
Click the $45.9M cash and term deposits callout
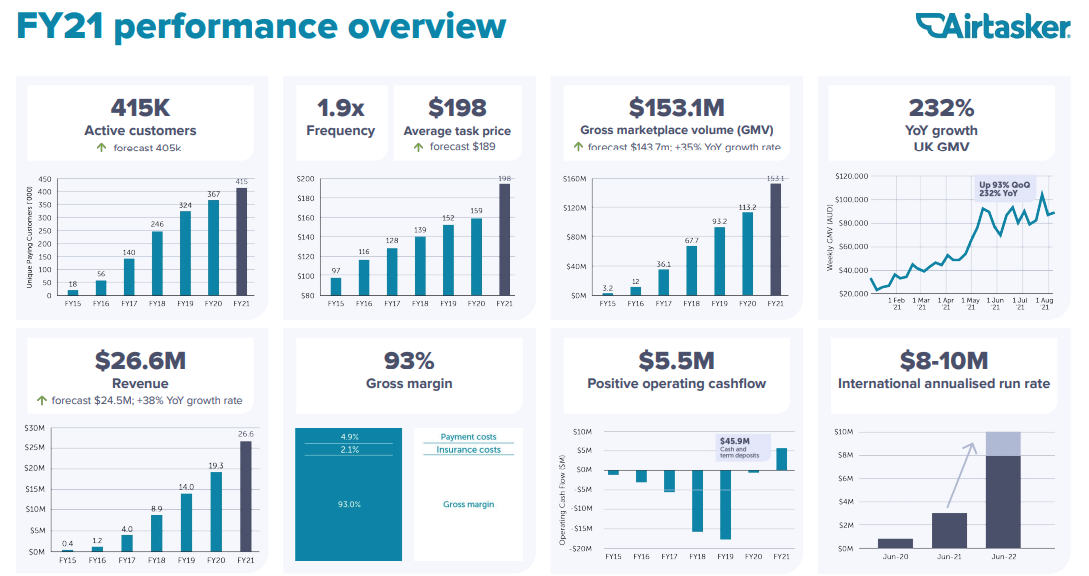743,446
